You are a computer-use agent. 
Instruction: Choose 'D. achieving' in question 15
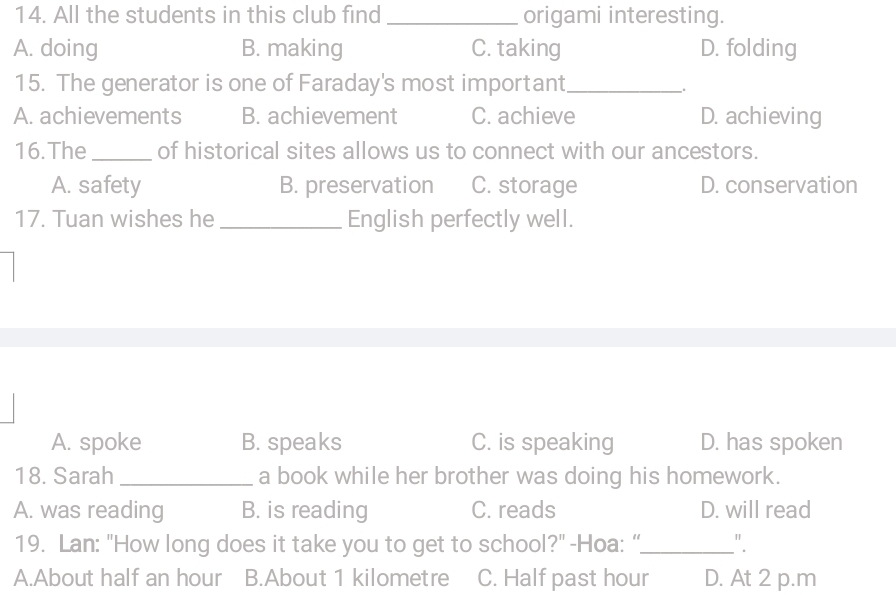click(761, 116)
